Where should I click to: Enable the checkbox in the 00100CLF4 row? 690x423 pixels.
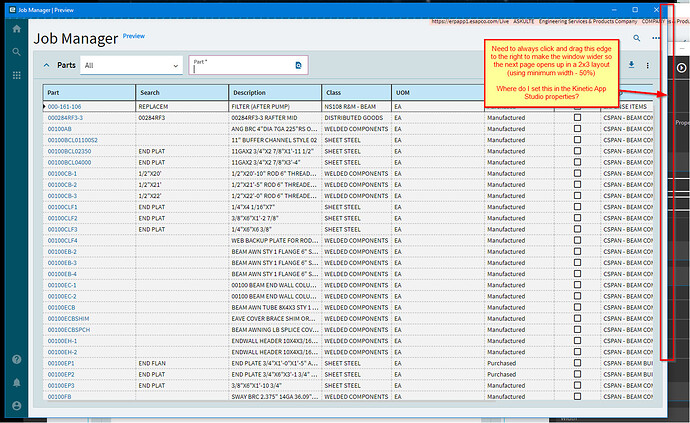pos(577,240)
